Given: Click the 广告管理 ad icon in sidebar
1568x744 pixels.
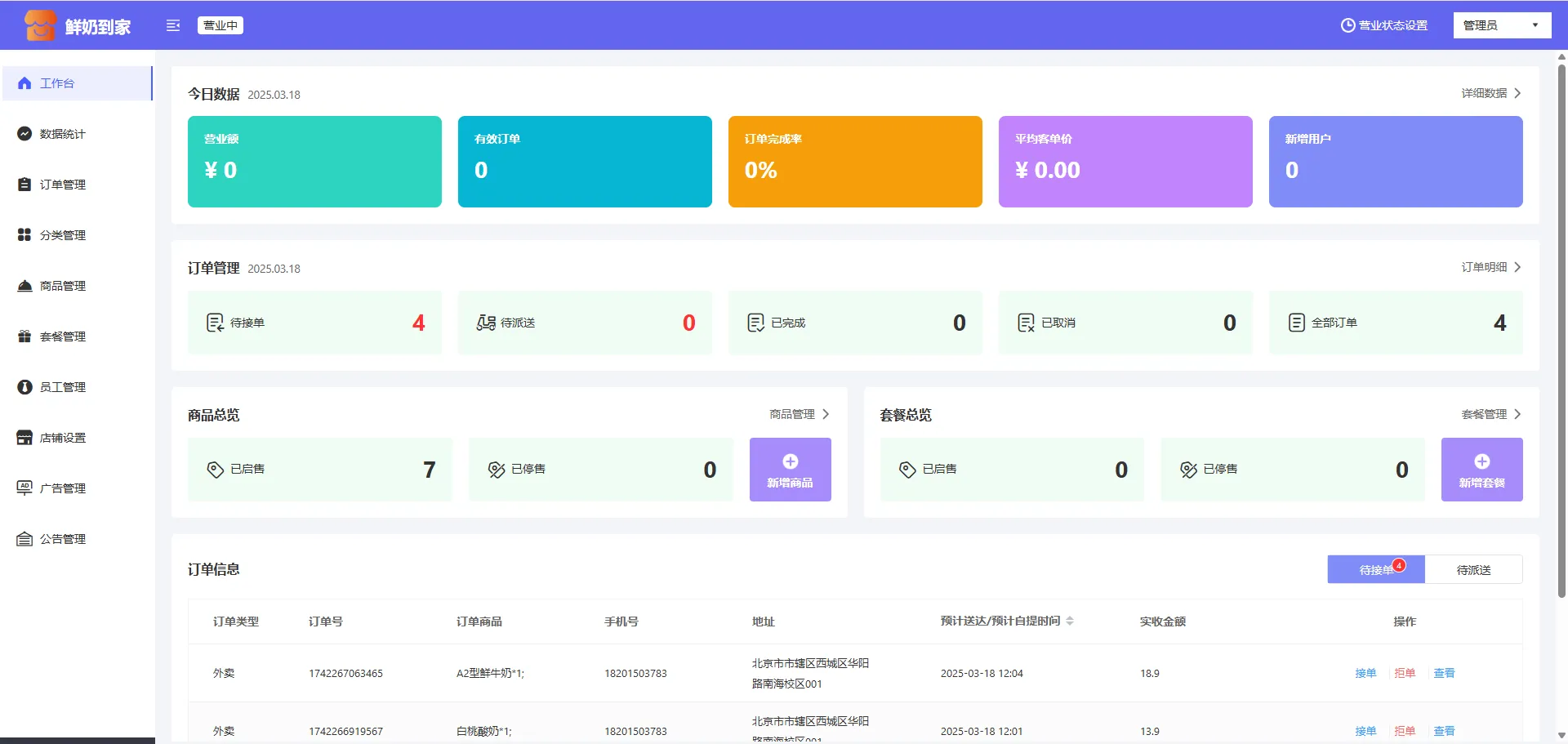Looking at the screenshot, I should 24,488.
